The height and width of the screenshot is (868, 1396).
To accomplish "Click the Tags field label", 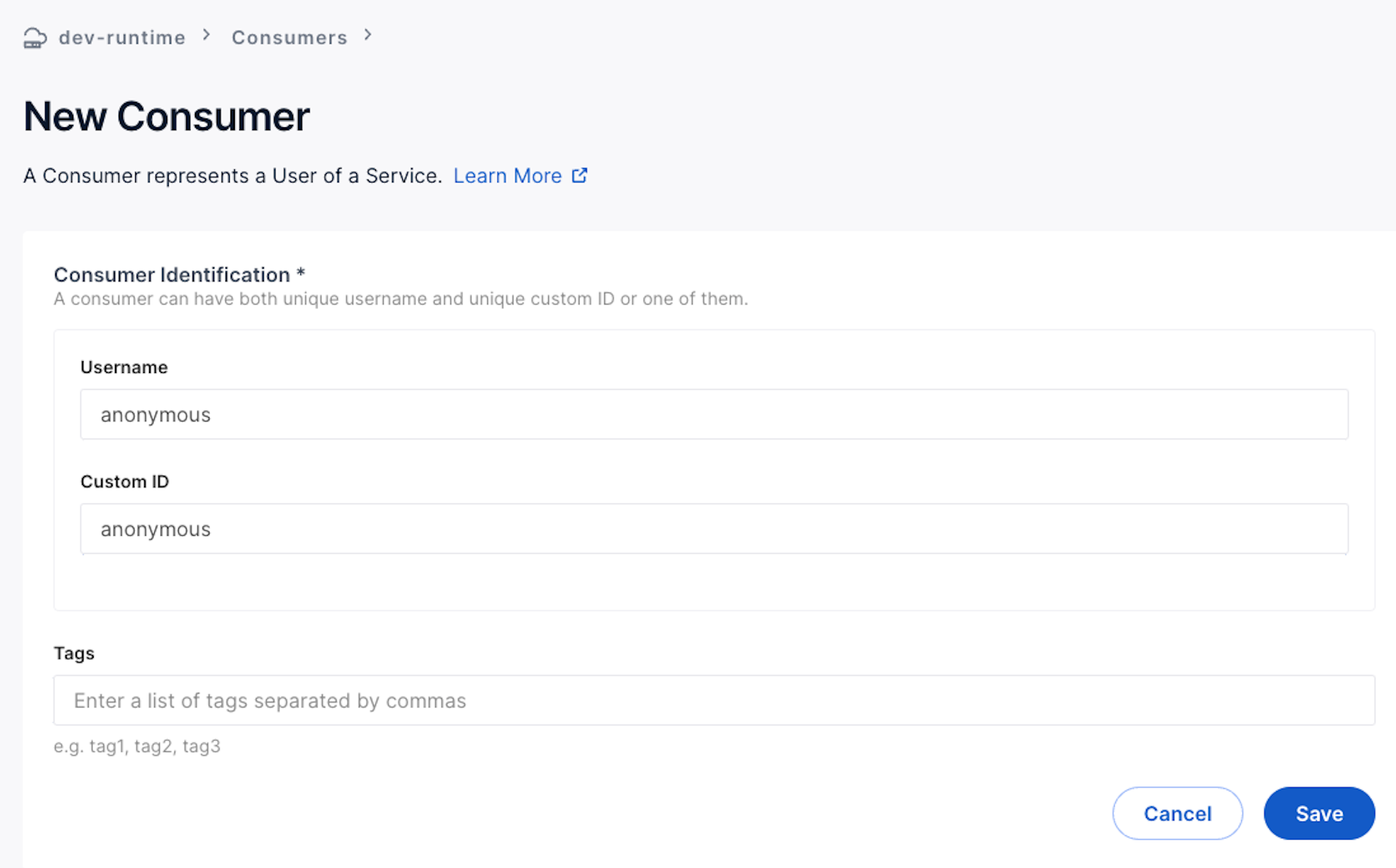I will (x=74, y=653).
